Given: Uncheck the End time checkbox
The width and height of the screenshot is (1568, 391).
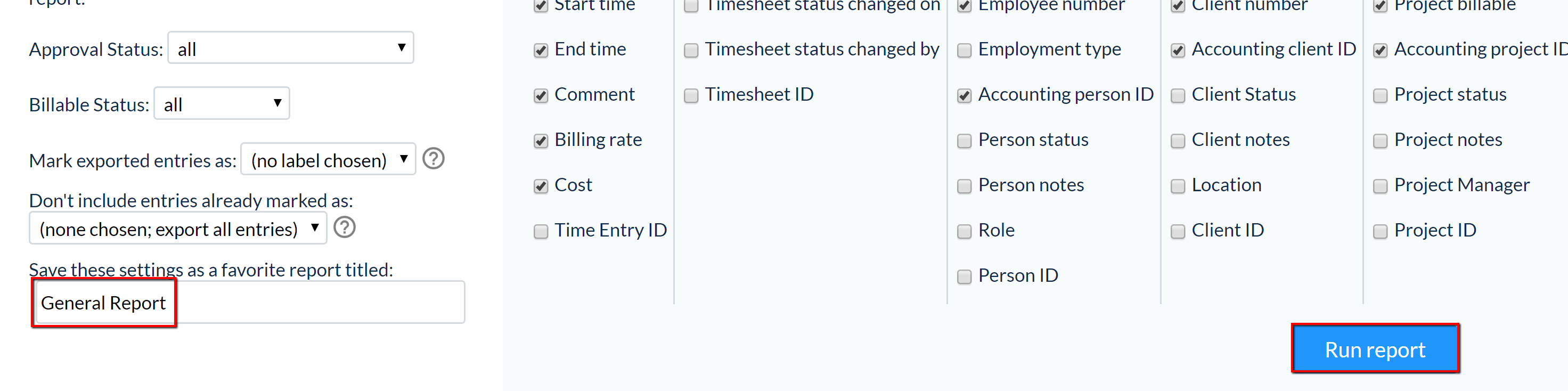Looking at the screenshot, I should pos(541,51).
